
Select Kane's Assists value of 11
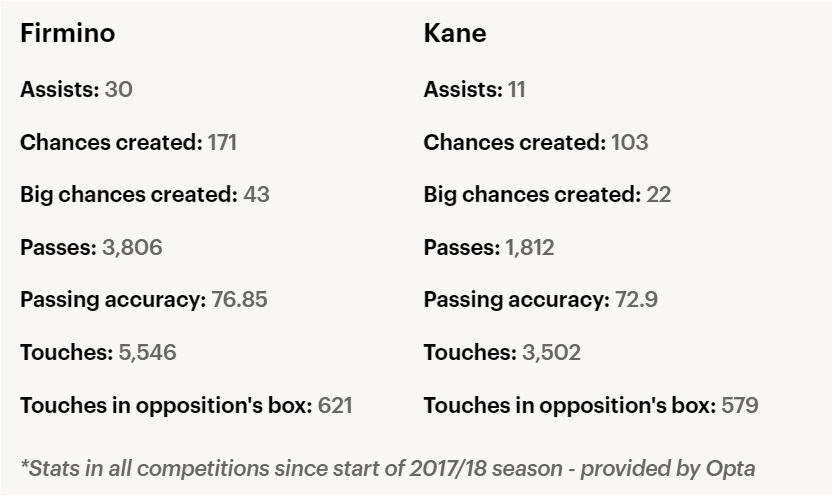tap(516, 89)
